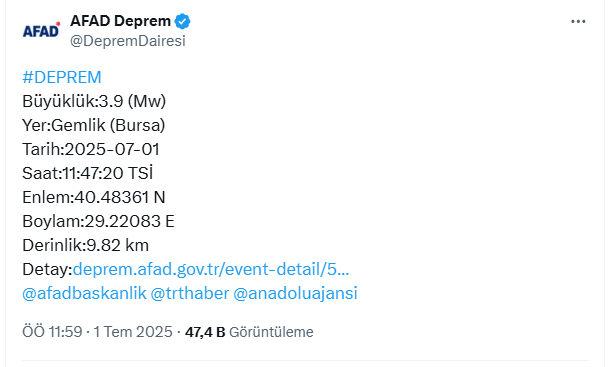The height and width of the screenshot is (367, 615).
Task: Open the #DEPREM hashtag
Action: pyautogui.click(x=62, y=77)
